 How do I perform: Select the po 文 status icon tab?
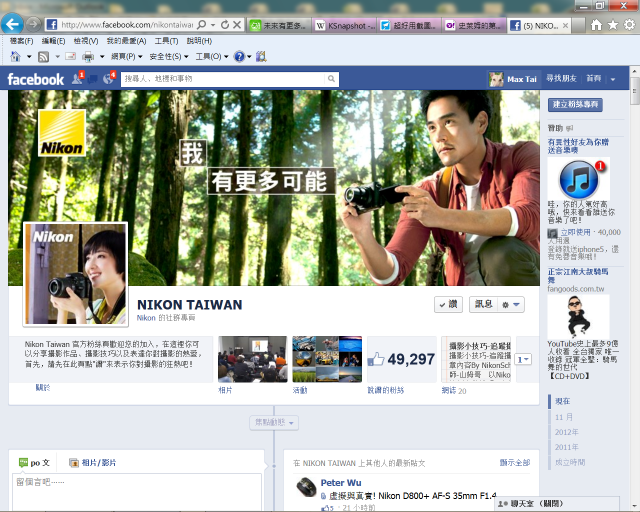pyautogui.click(x=34, y=463)
